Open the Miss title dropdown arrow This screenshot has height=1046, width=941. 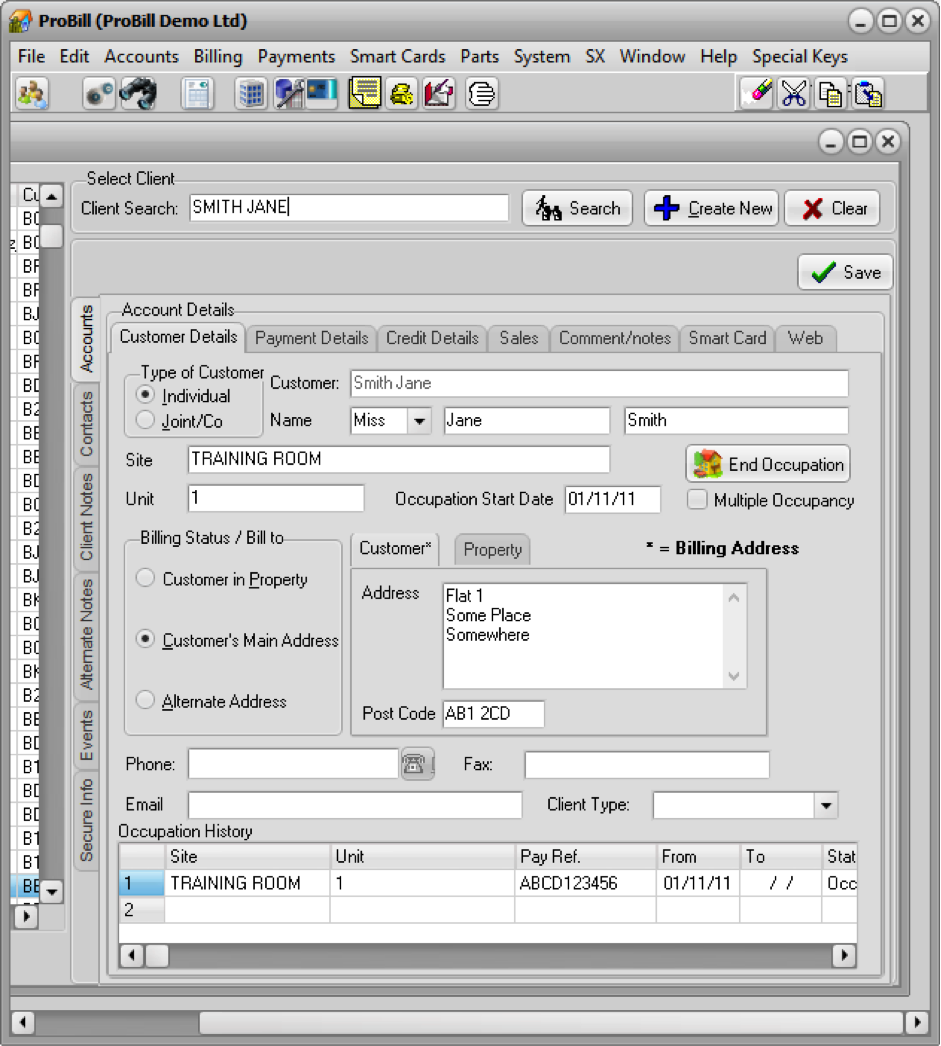tap(419, 421)
